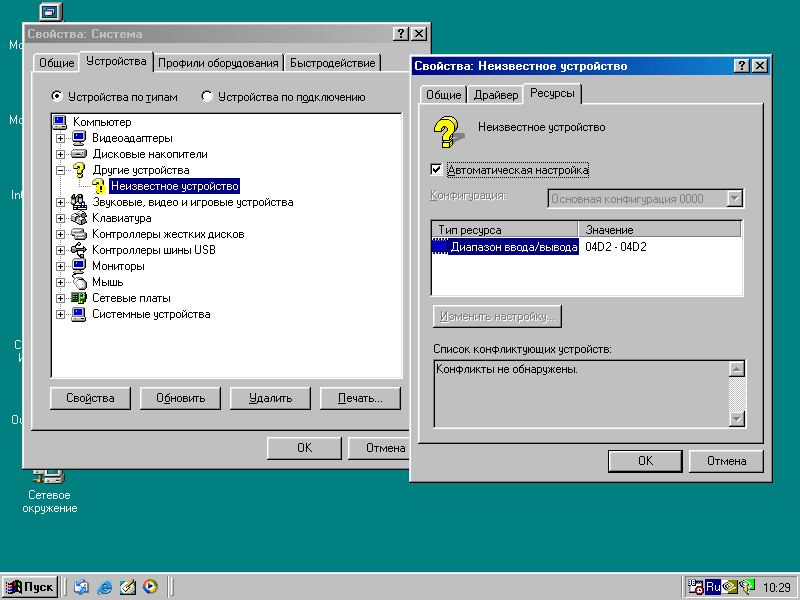Collapse Другие устройства tree node
800x600 pixels.
click(x=60, y=170)
